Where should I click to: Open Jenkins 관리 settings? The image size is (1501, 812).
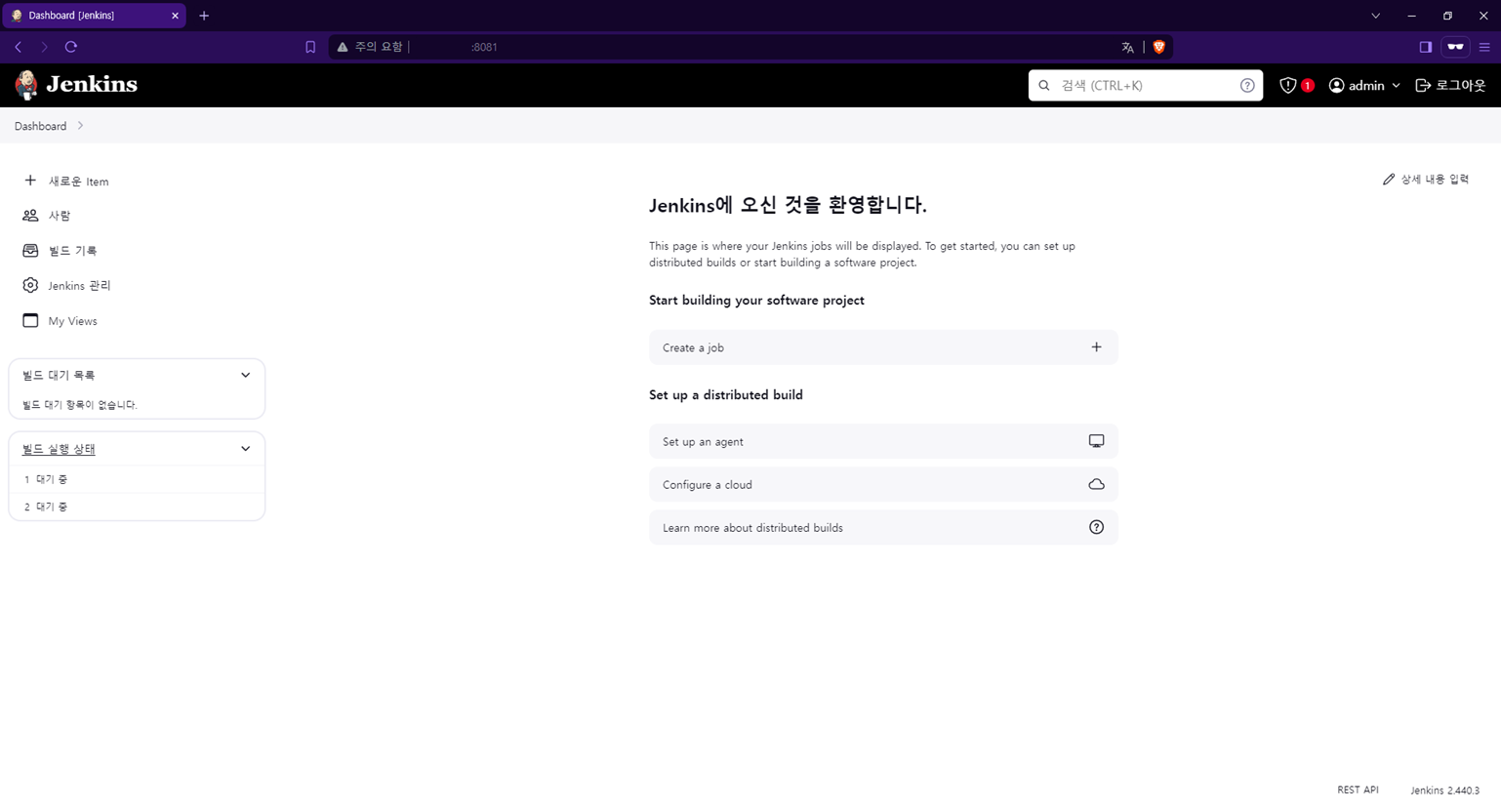point(79,285)
